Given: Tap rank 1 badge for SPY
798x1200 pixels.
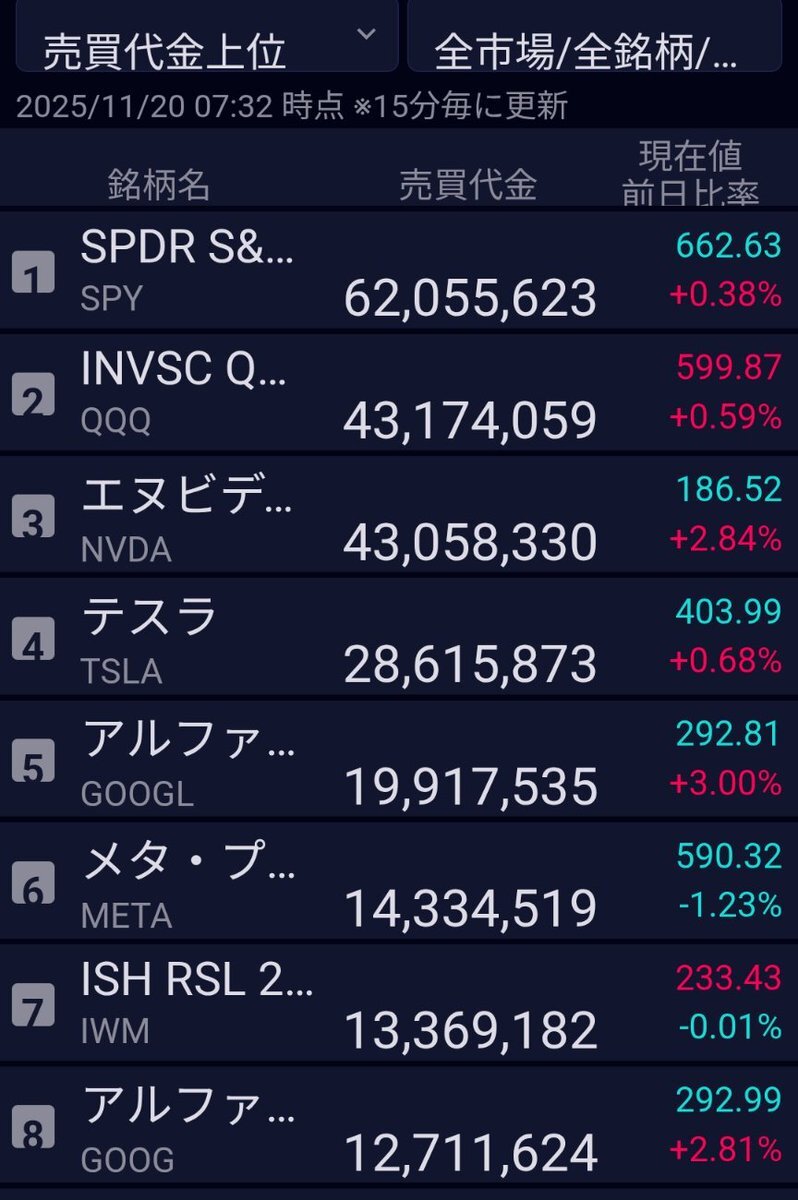Looking at the screenshot, I should tap(33, 274).
